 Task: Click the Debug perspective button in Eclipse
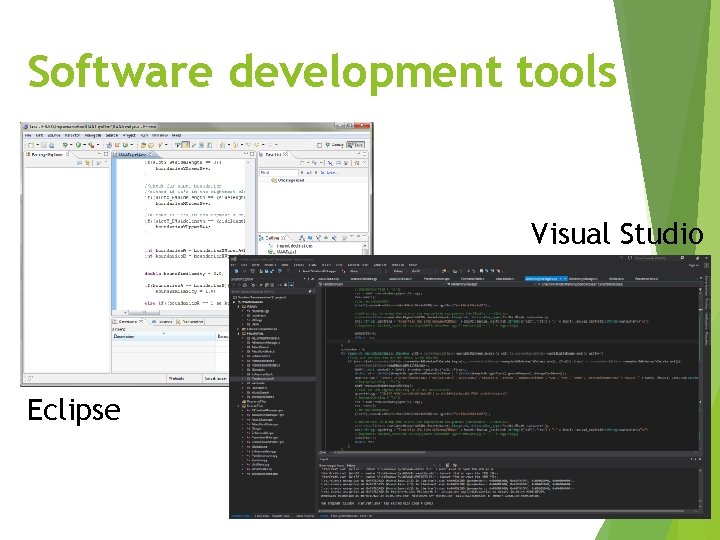(x=335, y=145)
